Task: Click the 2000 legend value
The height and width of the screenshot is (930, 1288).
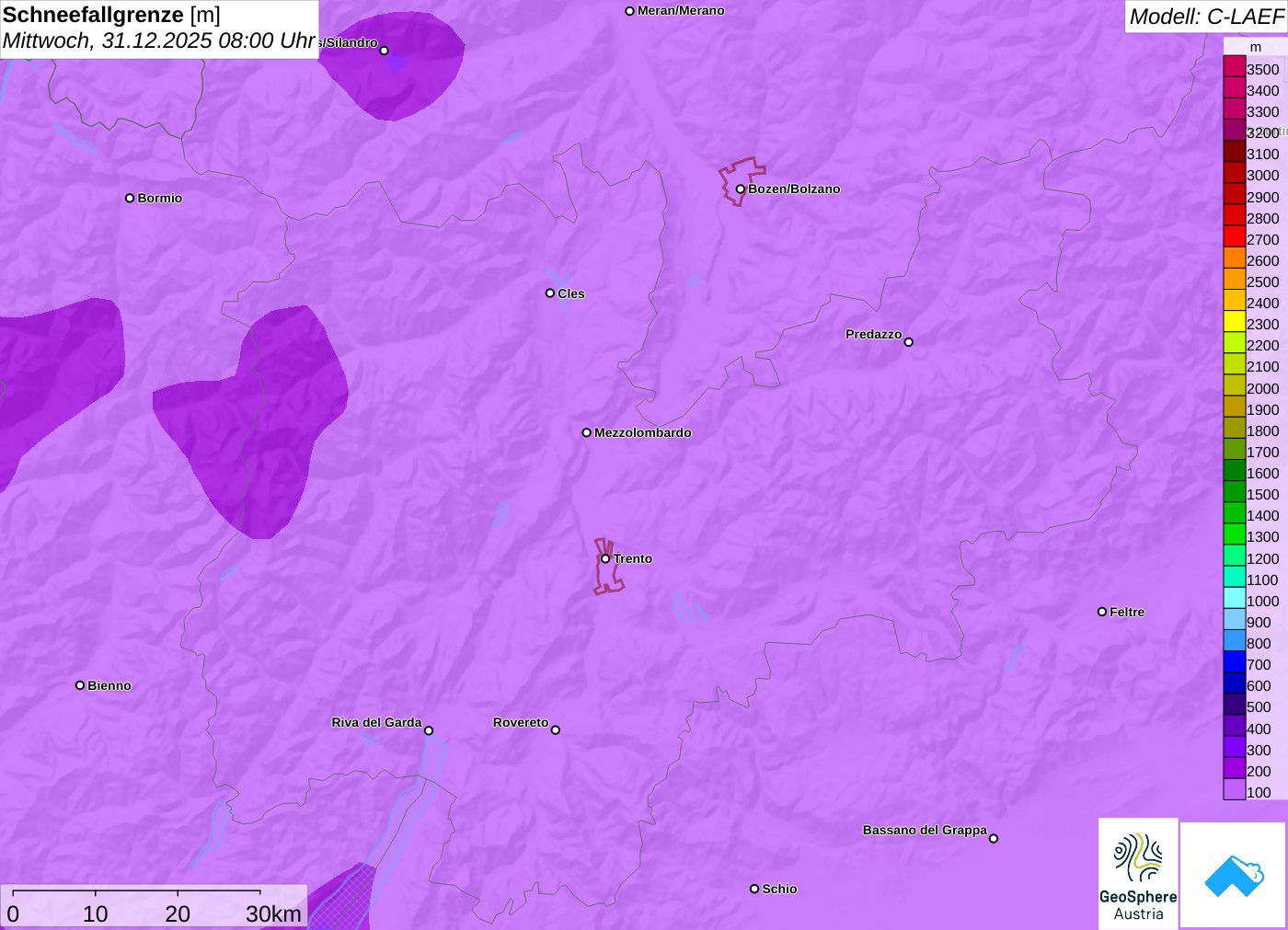Action: click(x=1262, y=388)
